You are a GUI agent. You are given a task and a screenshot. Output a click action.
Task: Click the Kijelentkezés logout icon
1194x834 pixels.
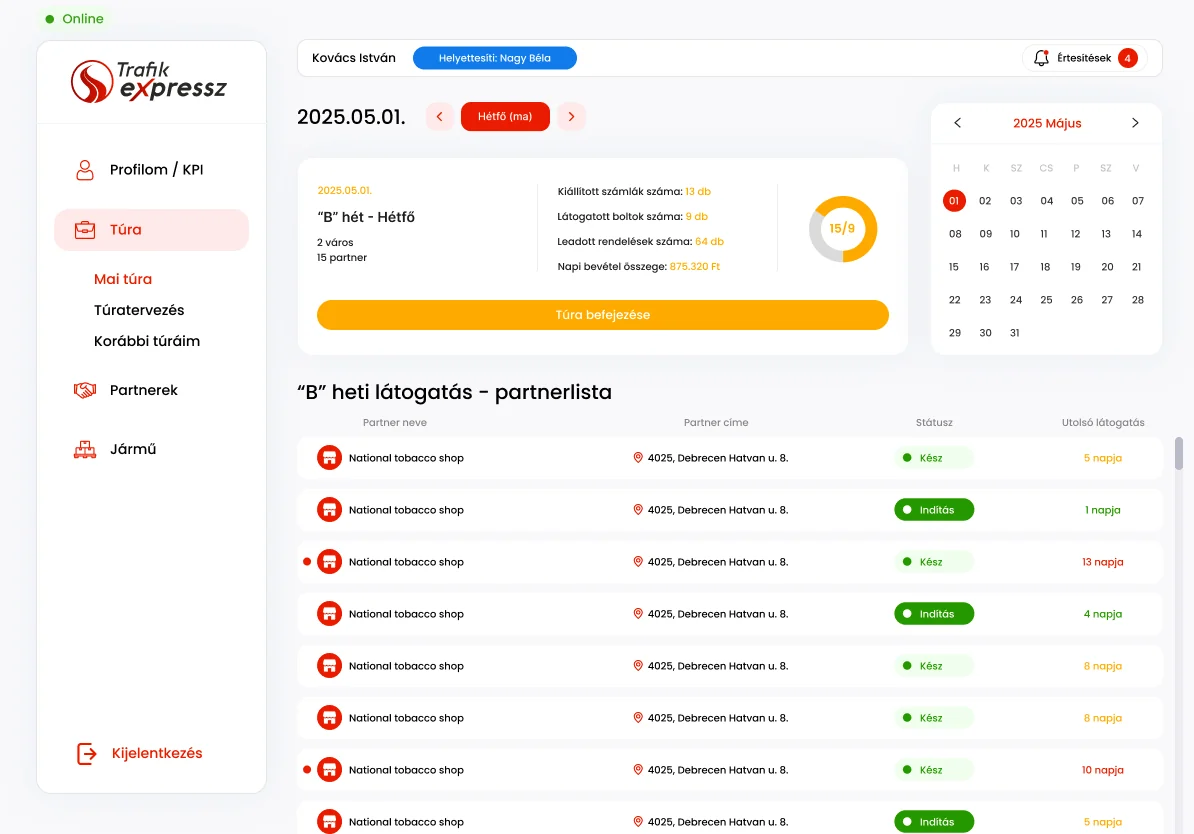coord(87,753)
